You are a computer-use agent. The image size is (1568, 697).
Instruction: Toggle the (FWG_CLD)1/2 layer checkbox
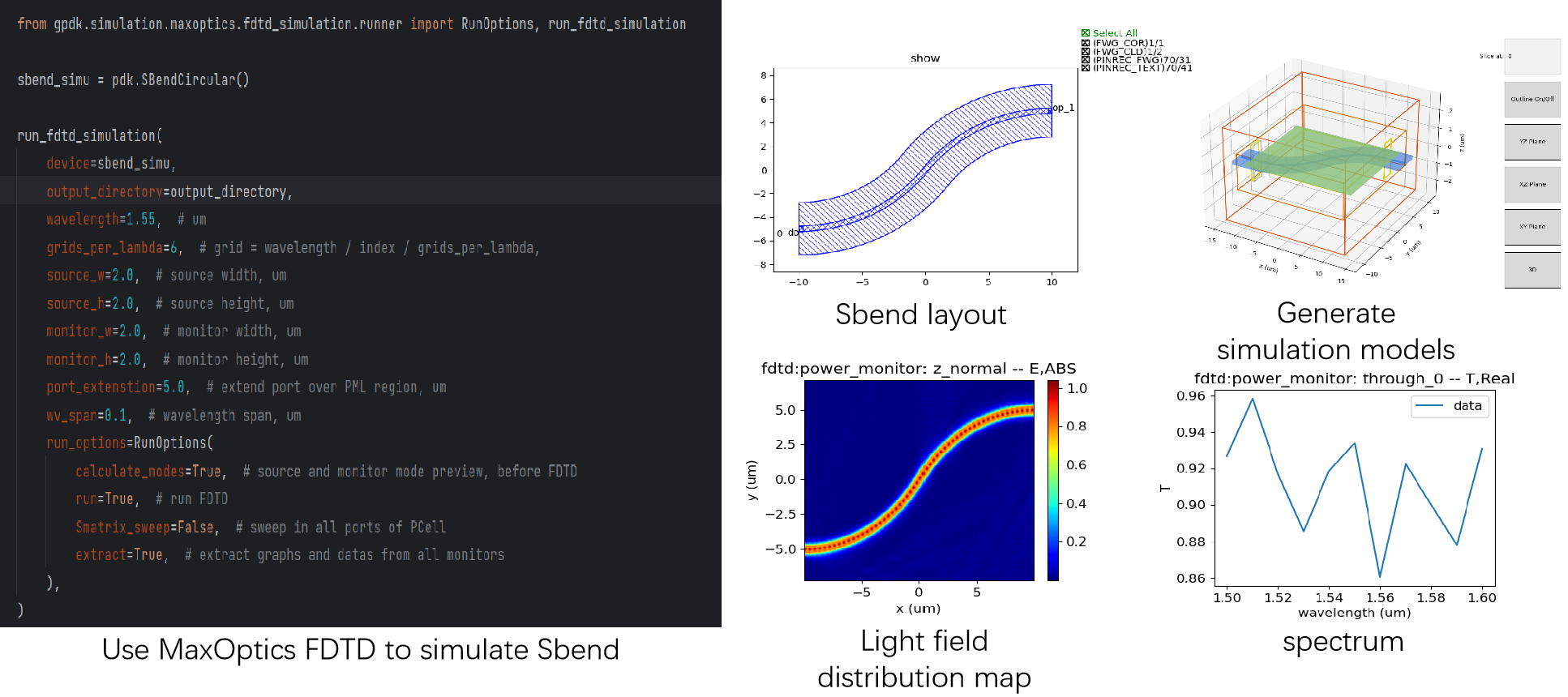1085,51
